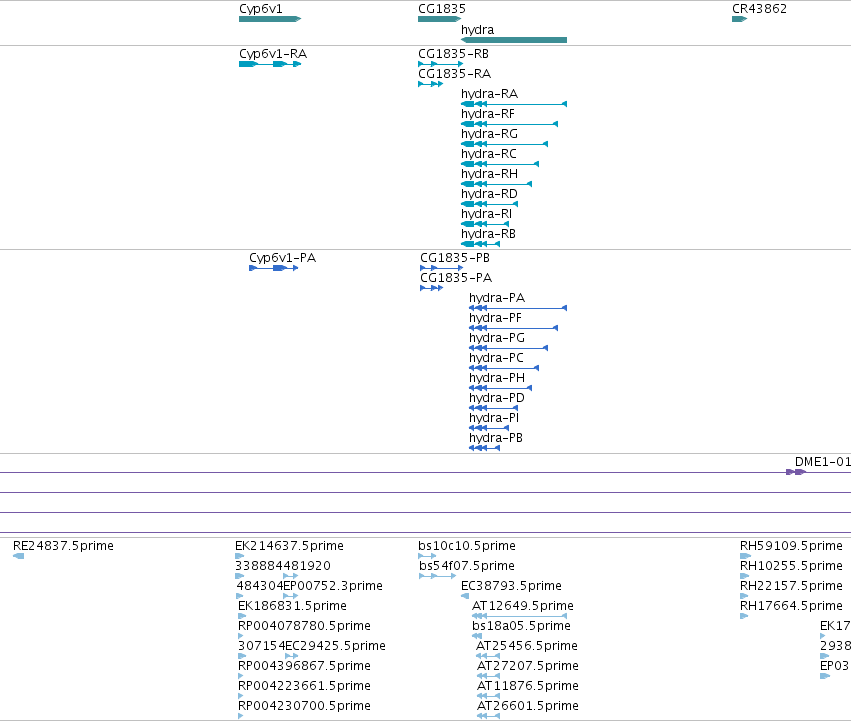This screenshot has height=721, width=851.
Task: Click the hydra-RI transcript
Action: pos(485,224)
